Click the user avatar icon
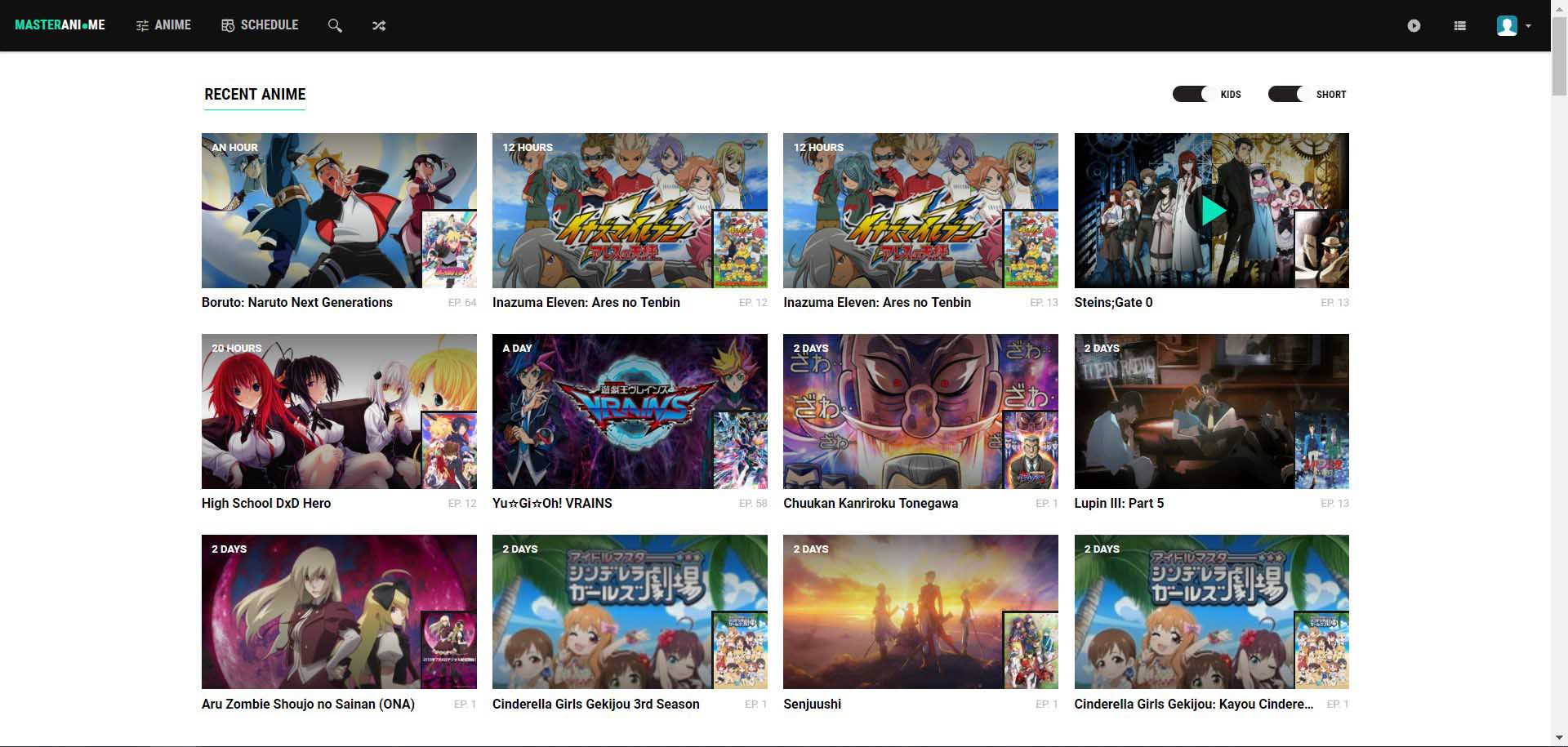 pyautogui.click(x=1507, y=25)
